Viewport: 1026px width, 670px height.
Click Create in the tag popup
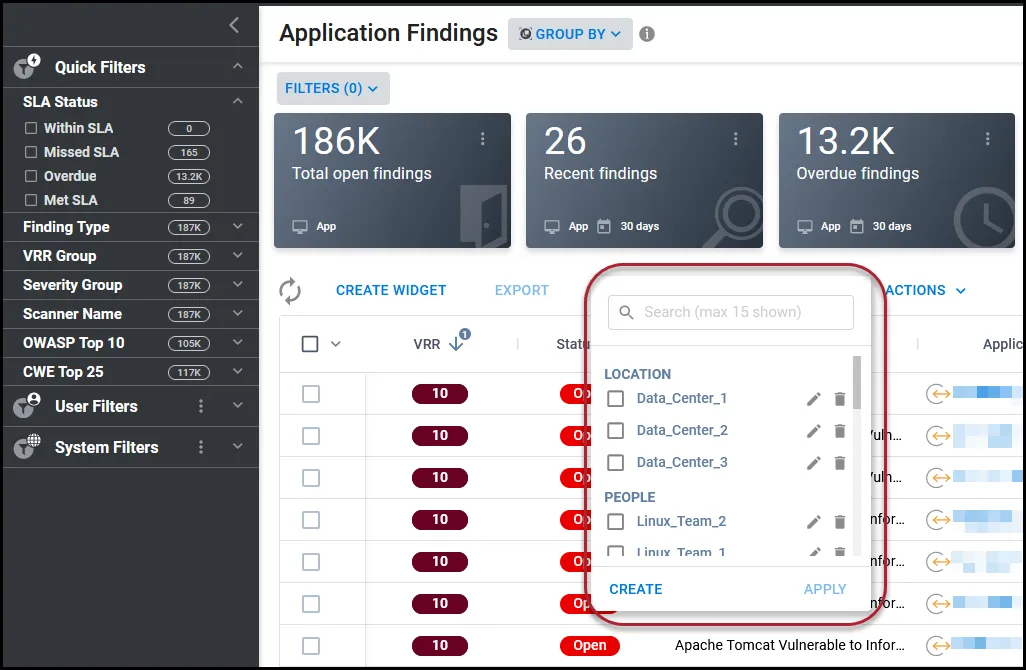pos(635,590)
